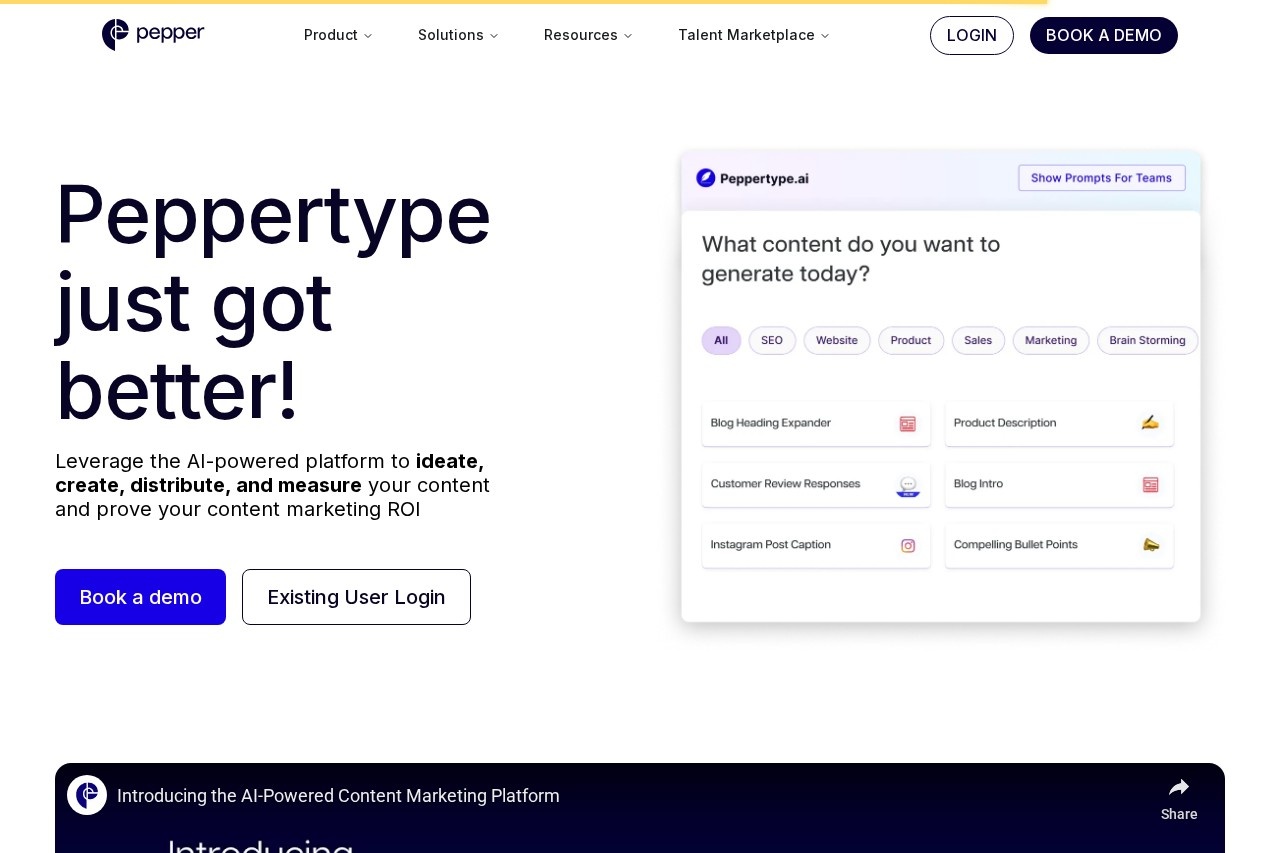Image resolution: width=1280 pixels, height=853 pixels.
Task: Click the Compelling Bullet Points megaphone icon
Action: (1151, 545)
